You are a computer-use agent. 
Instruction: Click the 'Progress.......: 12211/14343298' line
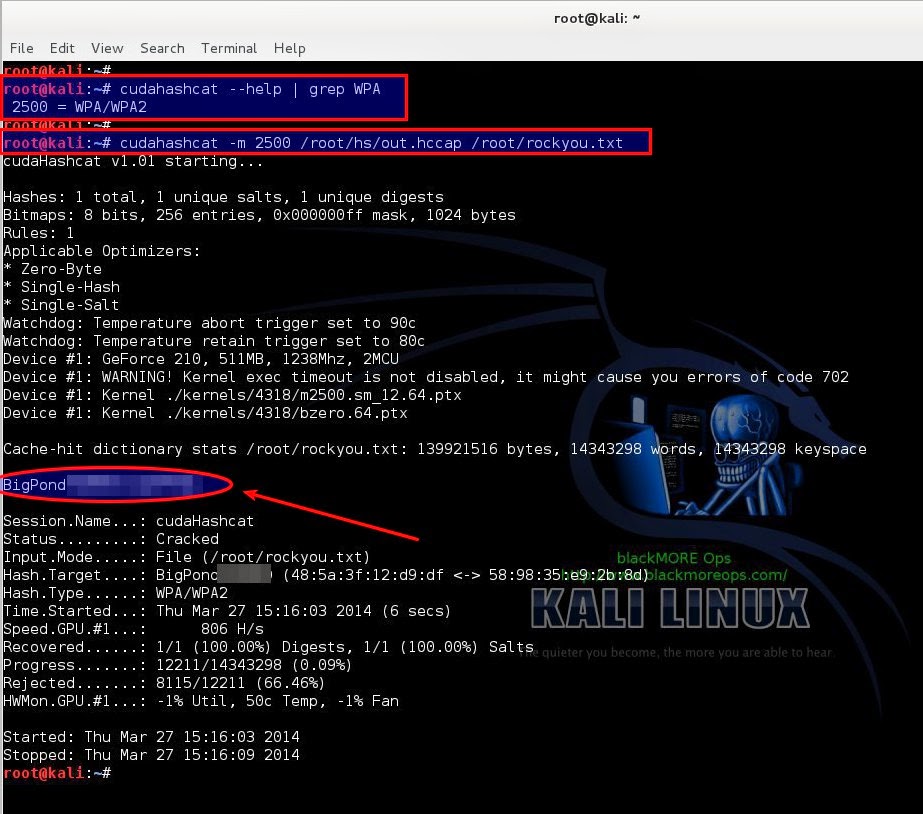coord(178,665)
